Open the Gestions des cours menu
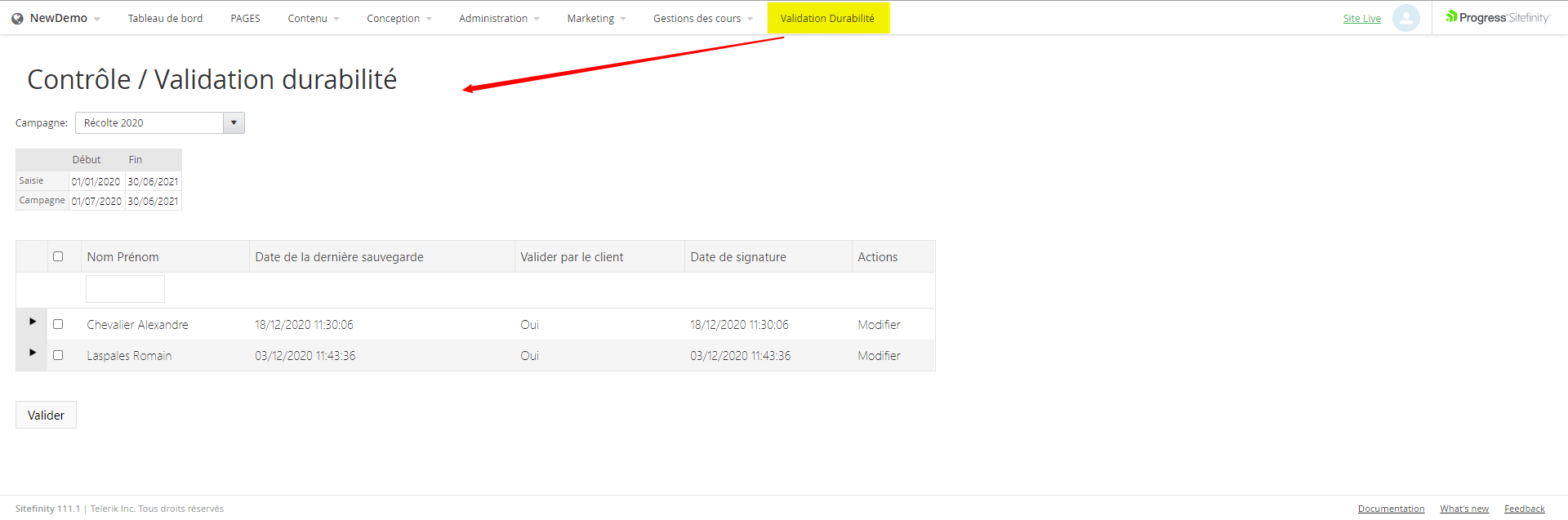Viewport: 1568px width, 520px height. [x=702, y=19]
